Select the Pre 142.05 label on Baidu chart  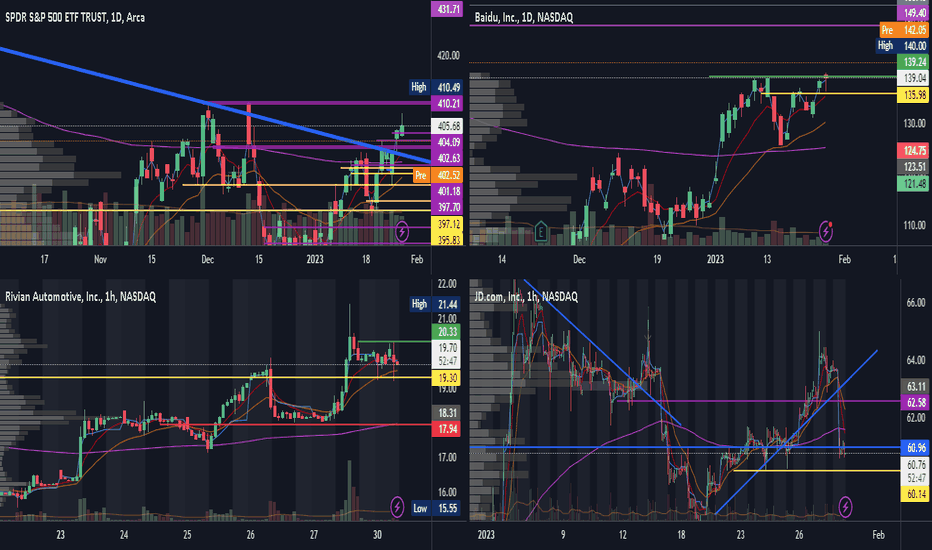(903, 30)
